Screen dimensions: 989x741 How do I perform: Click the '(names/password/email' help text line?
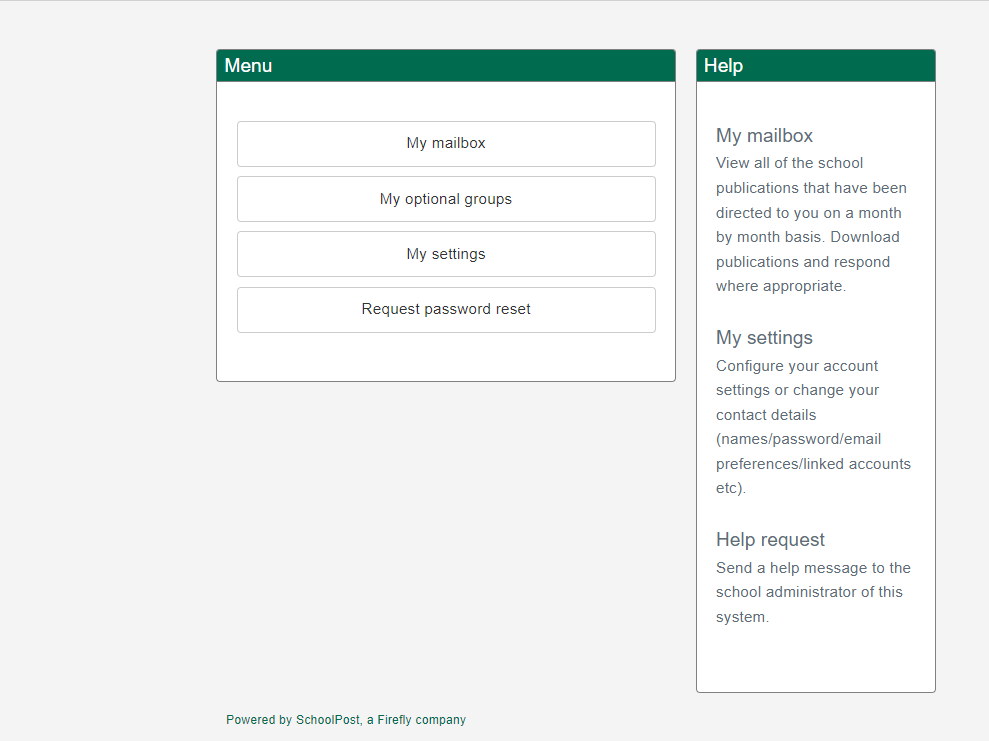coord(798,439)
